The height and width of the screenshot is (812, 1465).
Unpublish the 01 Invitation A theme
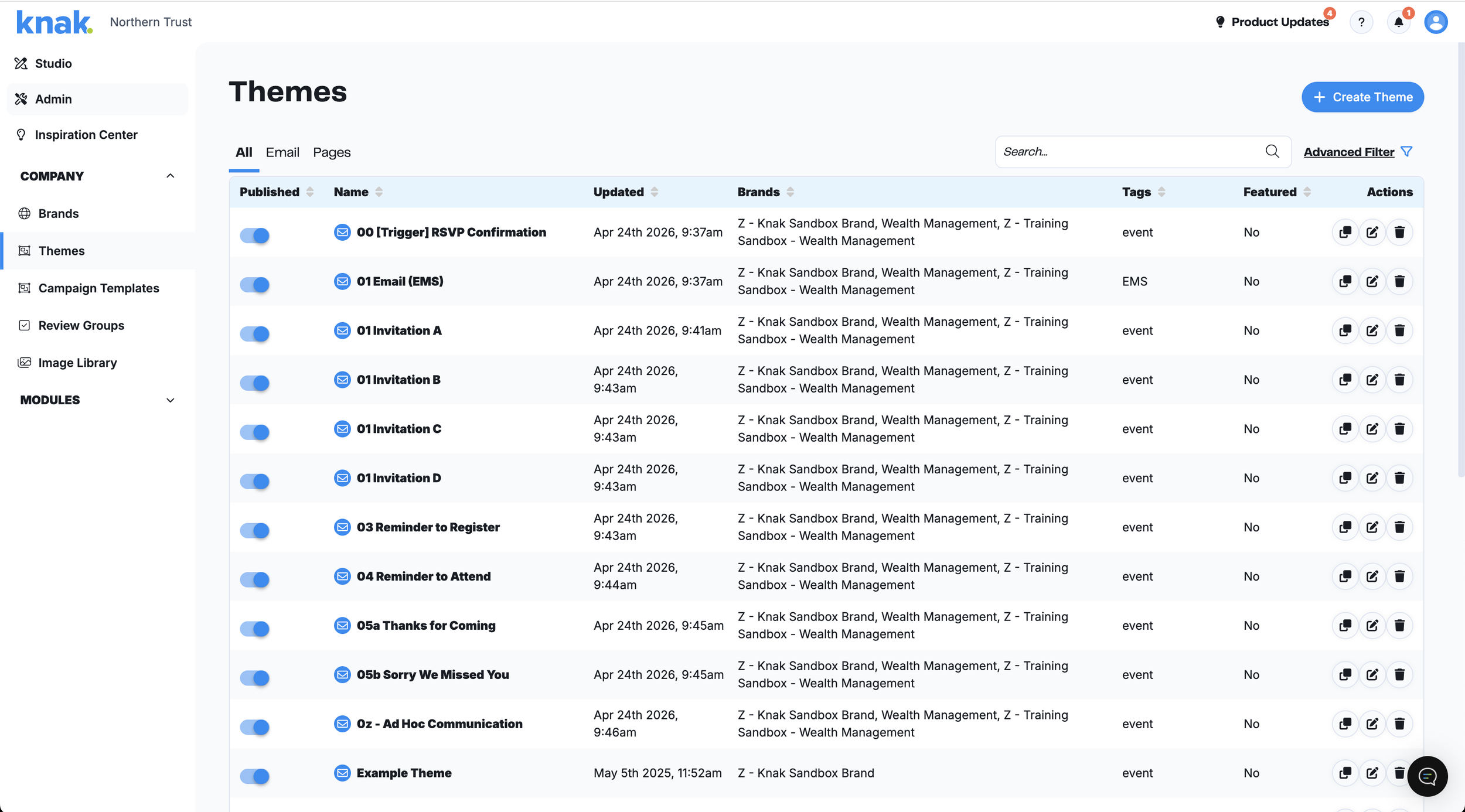[x=254, y=334]
